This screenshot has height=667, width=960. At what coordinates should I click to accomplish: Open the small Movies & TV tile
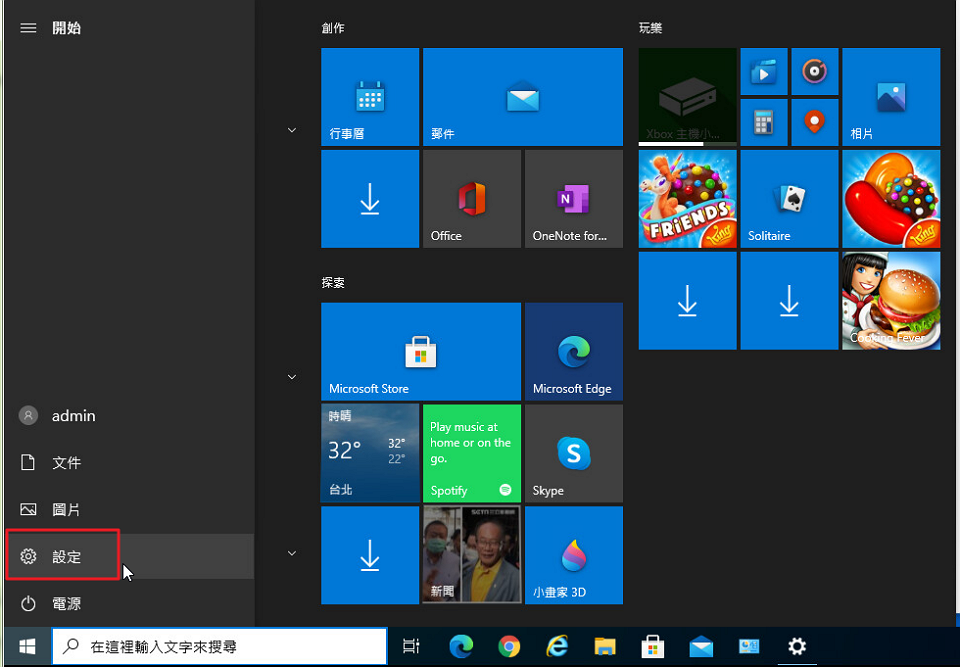pyautogui.click(x=764, y=72)
